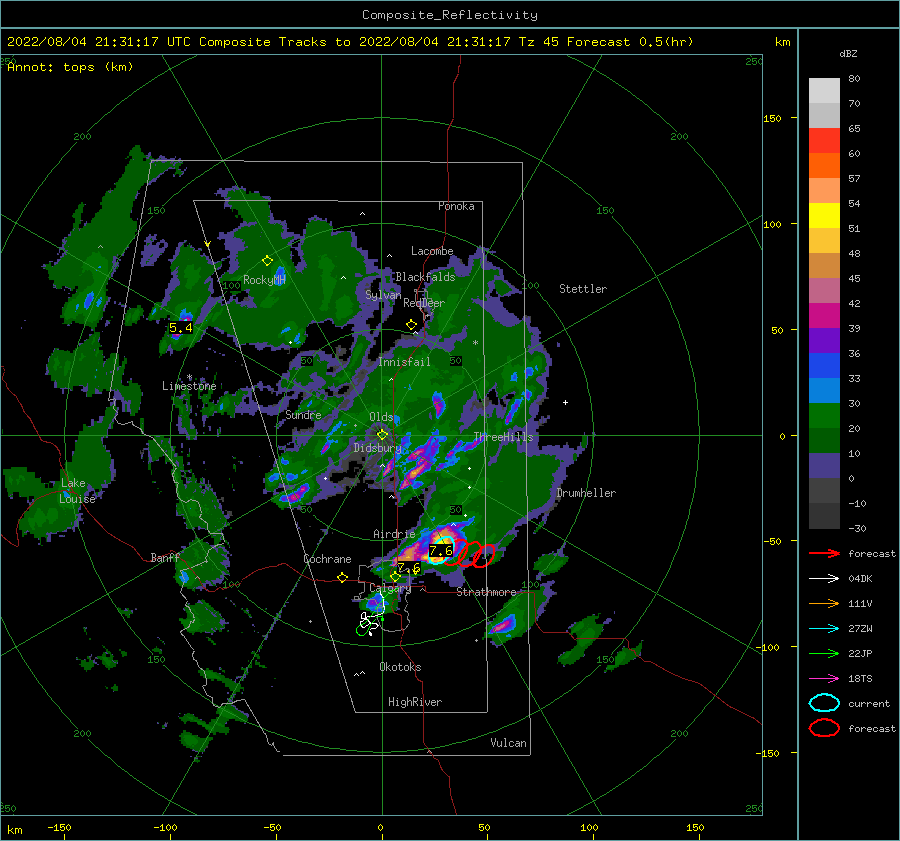Pick the cyan 27ZW track arrow in legend
The image size is (900, 841).
(x=824, y=629)
